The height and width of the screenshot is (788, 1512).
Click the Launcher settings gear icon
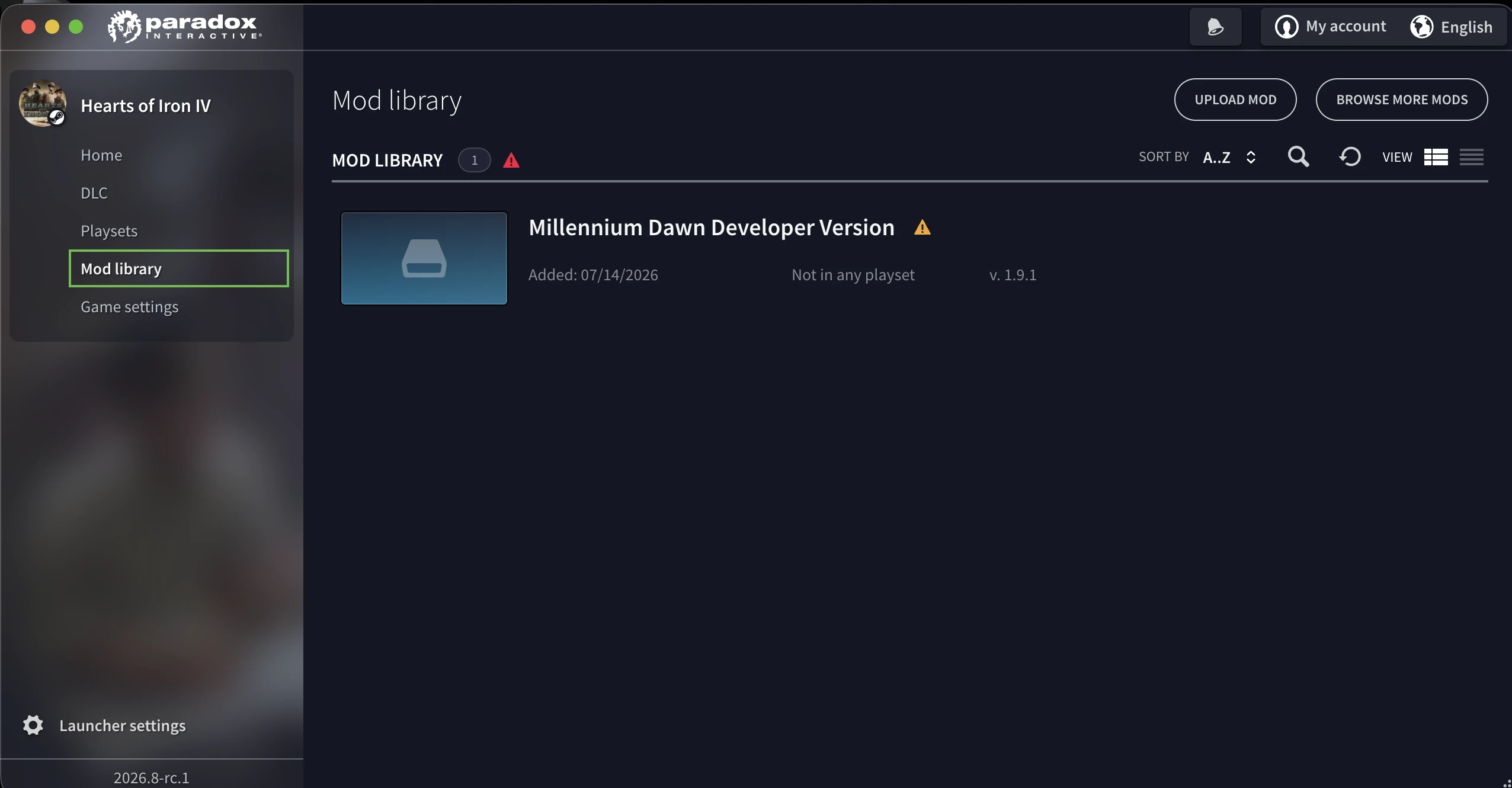33,725
